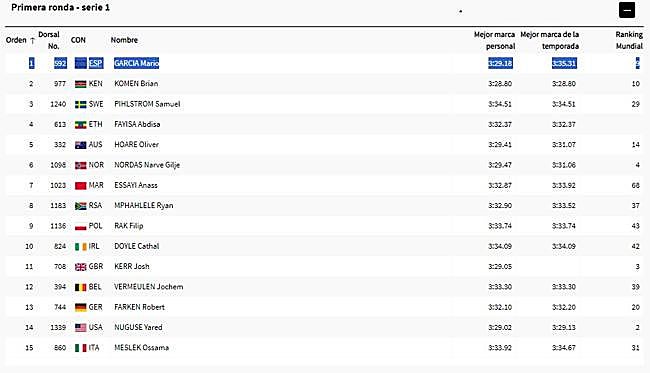650x373 pixels.
Task: Click the CON column header
Action: pyautogui.click(x=78, y=40)
